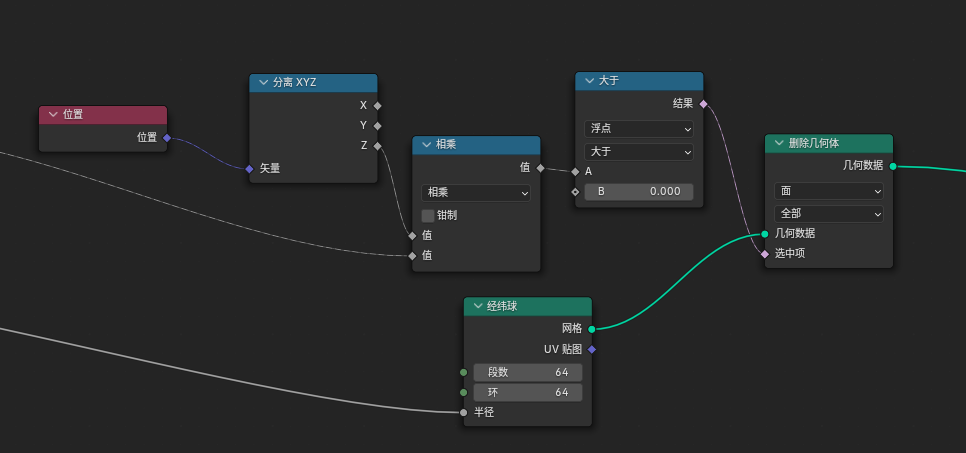Viewport: 966px width, 453px height.
Task: Open the 相乘 operation dropdown
Action: point(476,193)
